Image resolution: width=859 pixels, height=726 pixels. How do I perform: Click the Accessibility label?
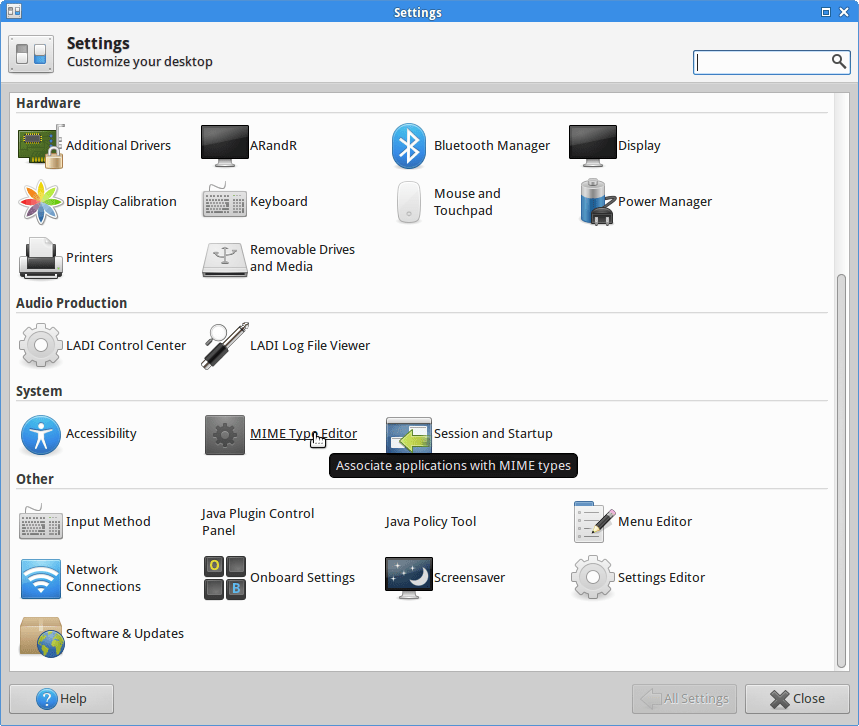pos(101,433)
